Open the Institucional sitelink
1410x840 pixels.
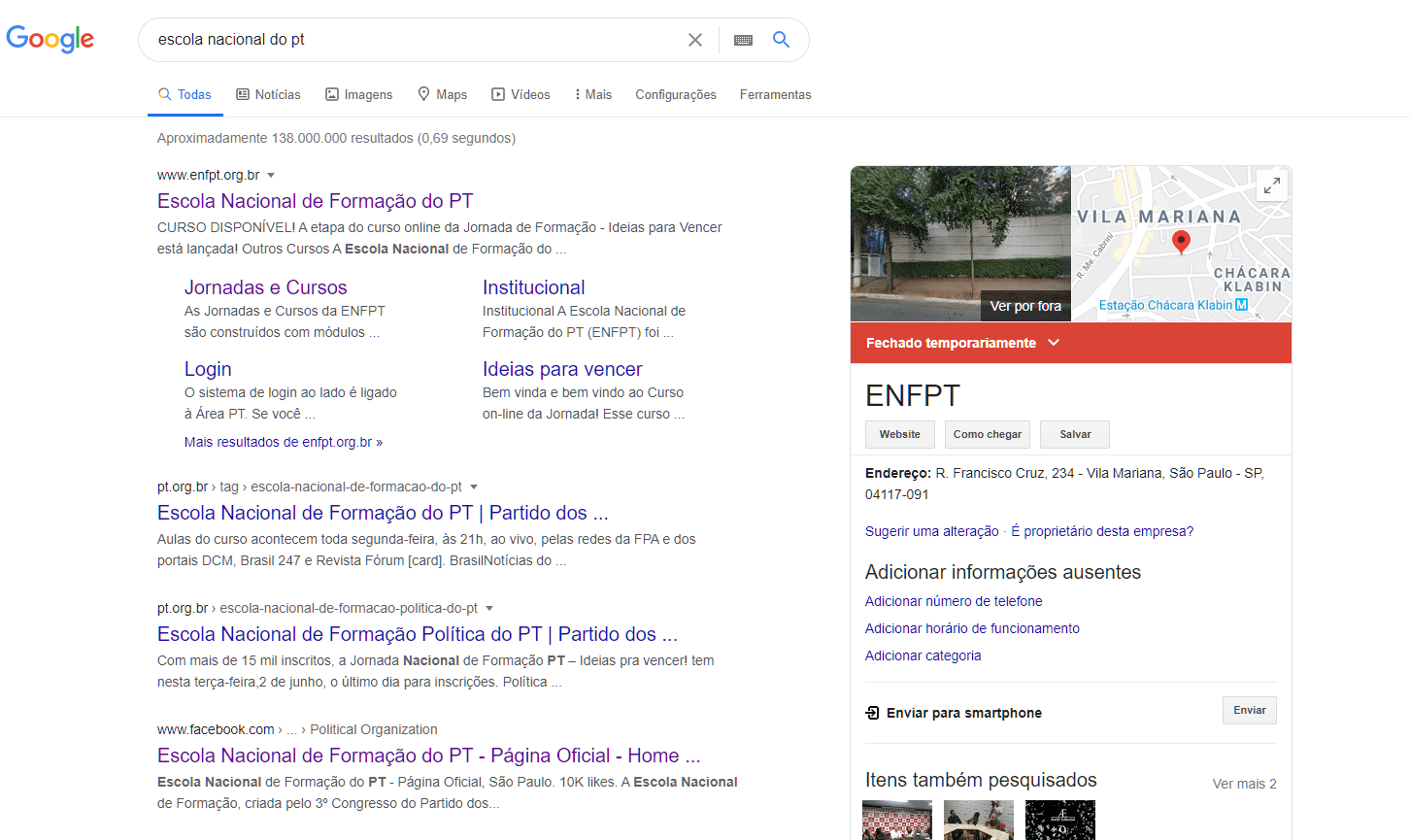coord(533,287)
